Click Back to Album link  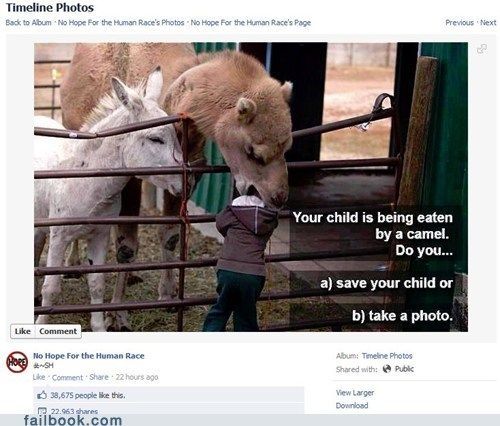tap(28, 23)
